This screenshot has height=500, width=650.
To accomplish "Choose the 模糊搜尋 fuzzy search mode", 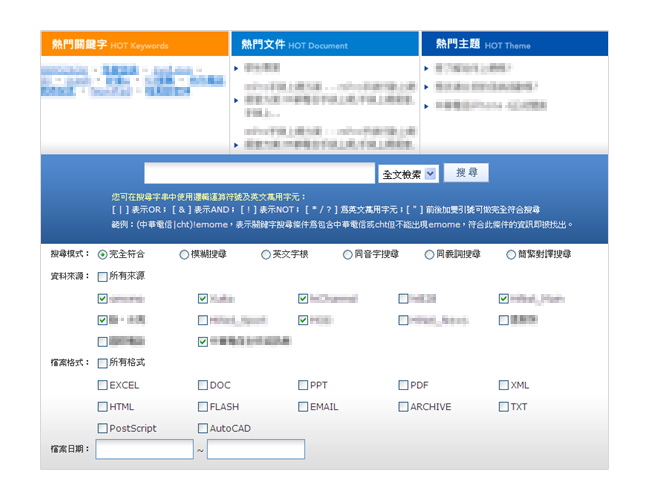I will tap(184, 254).
